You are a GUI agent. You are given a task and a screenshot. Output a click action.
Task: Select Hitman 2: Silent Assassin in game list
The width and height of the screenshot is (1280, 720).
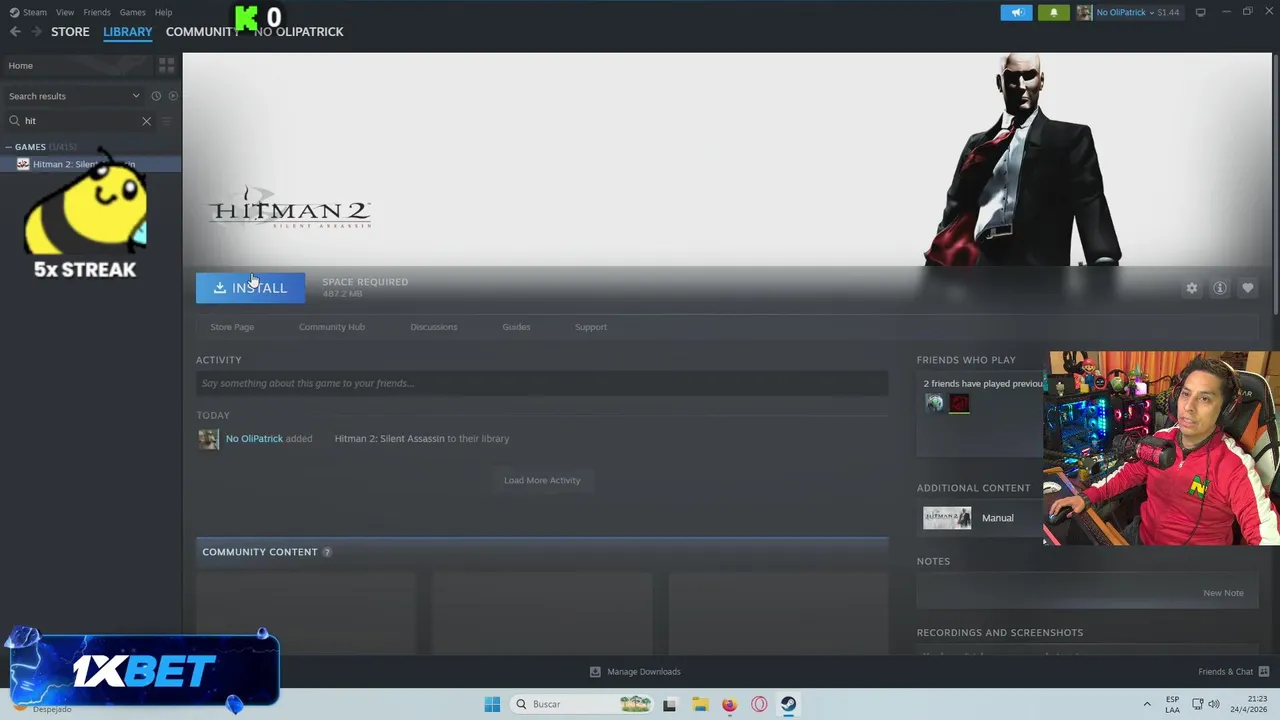90,164
